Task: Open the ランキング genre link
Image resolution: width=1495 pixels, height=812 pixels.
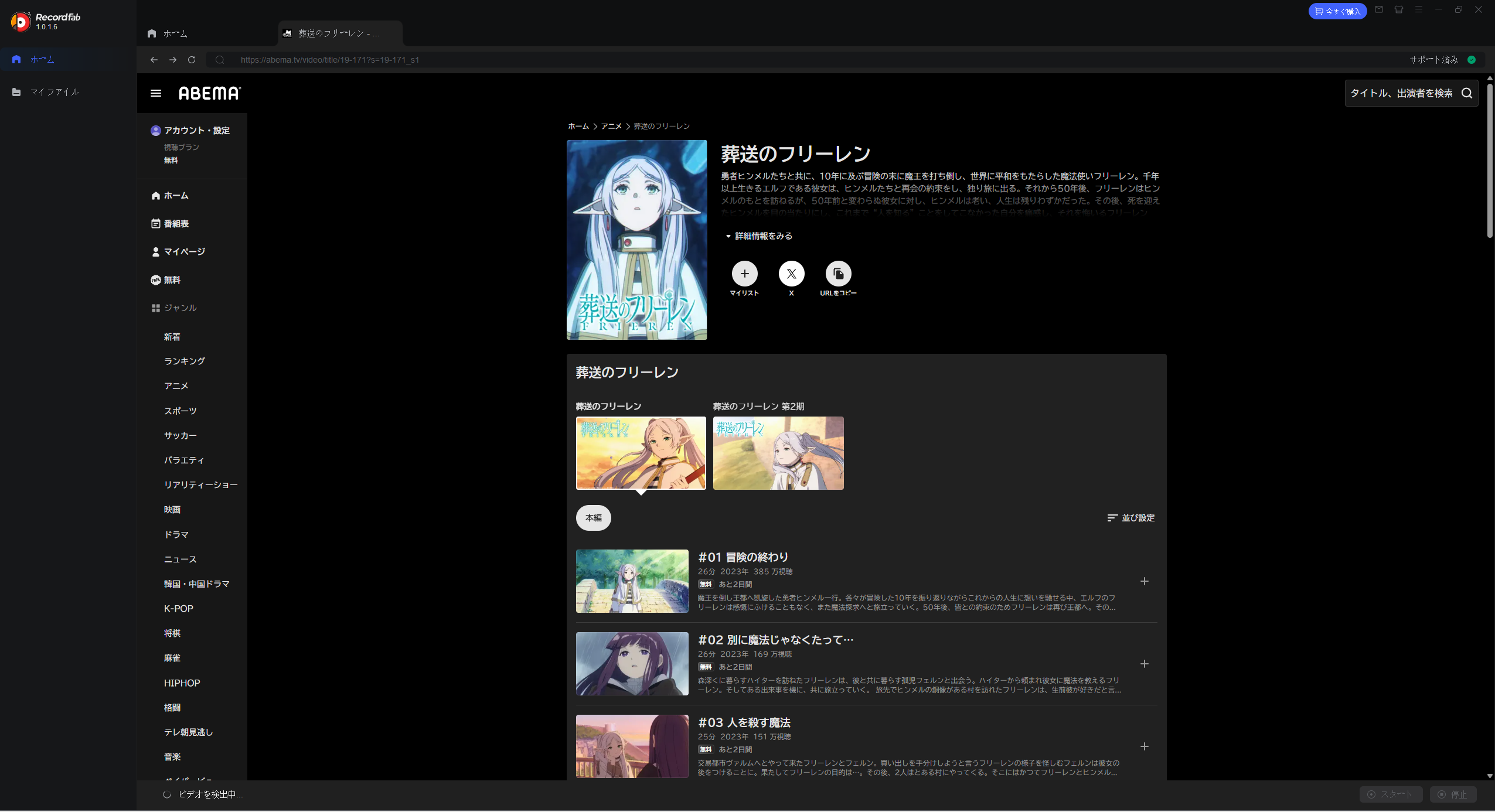Action: (185, 361)
